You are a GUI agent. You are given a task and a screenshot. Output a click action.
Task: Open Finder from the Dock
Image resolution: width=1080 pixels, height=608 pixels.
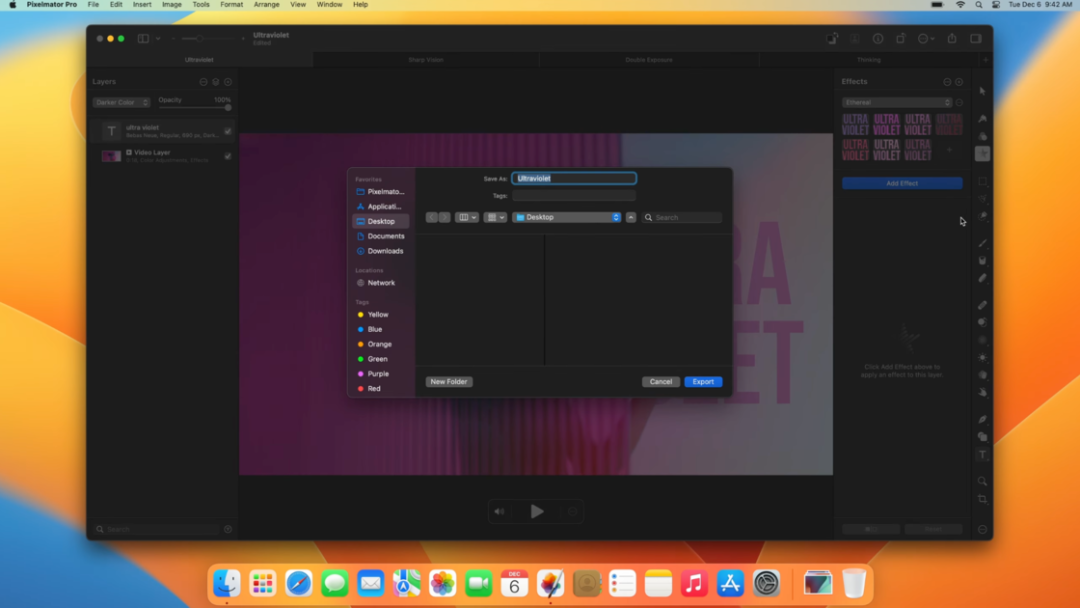(x=227, y=584)
